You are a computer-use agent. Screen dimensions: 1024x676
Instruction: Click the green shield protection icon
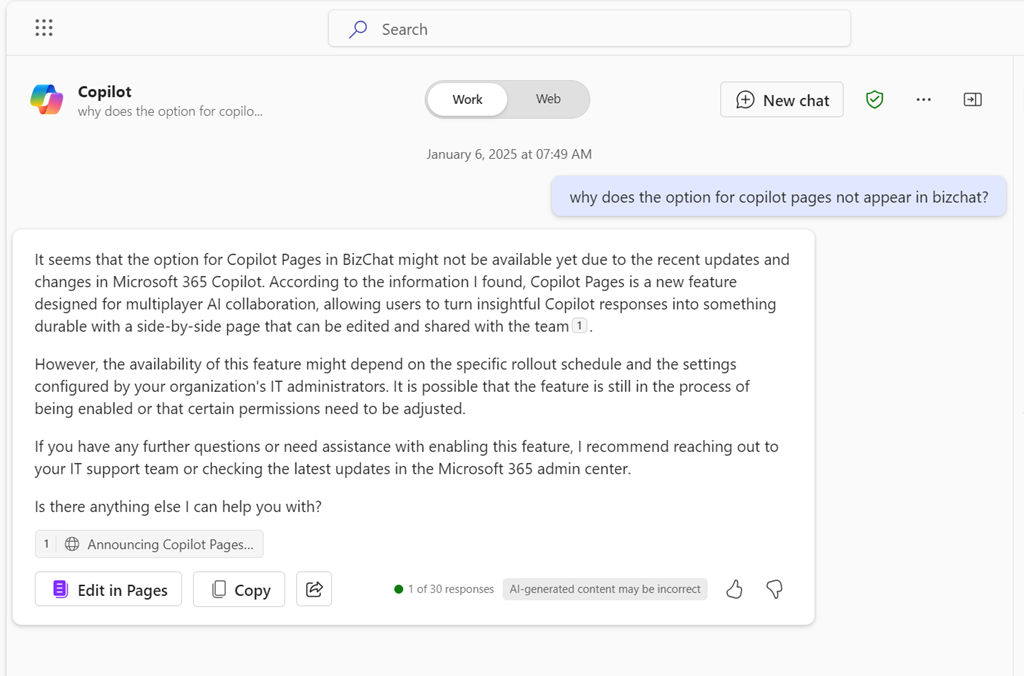875,100
